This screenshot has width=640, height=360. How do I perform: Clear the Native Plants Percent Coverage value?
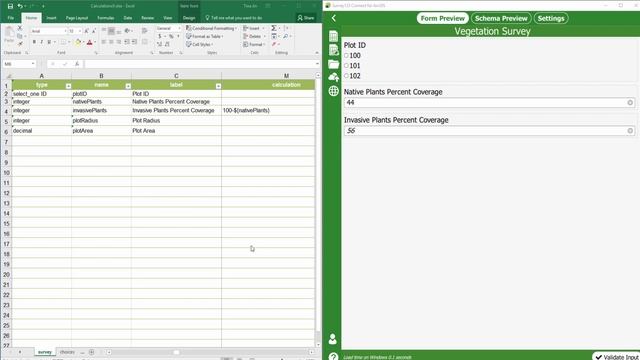(x=630, y=102)
